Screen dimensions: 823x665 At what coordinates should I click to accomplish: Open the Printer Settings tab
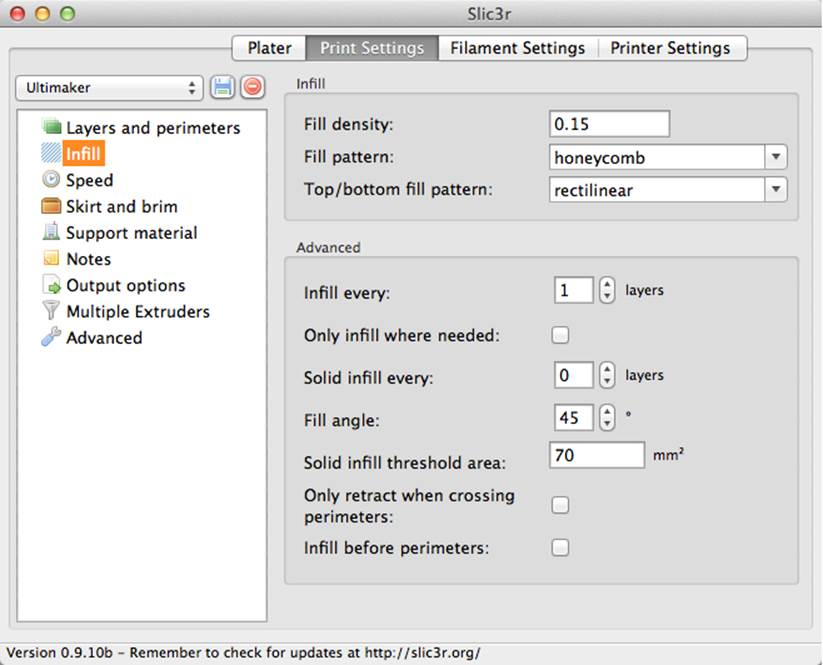coord(670,48)
